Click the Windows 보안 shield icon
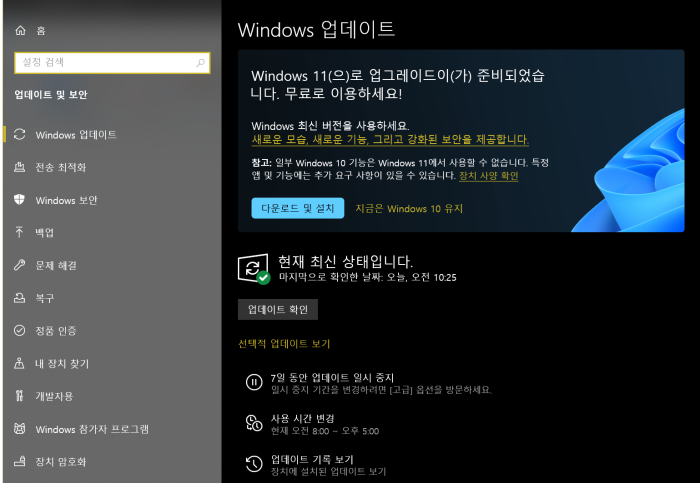The height and width of the screenshot is (483, 700). (20, 200)
